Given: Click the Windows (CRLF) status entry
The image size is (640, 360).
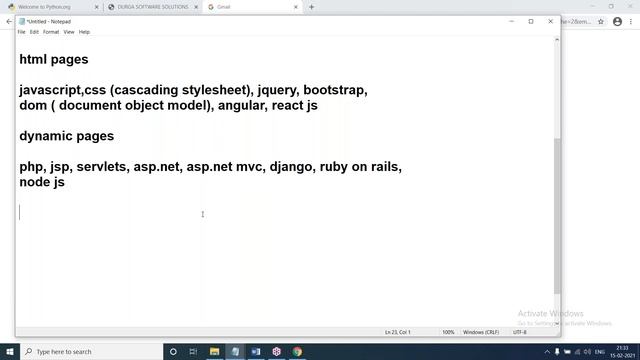Looking at the screenshot, I should click(x=481, y=332).
